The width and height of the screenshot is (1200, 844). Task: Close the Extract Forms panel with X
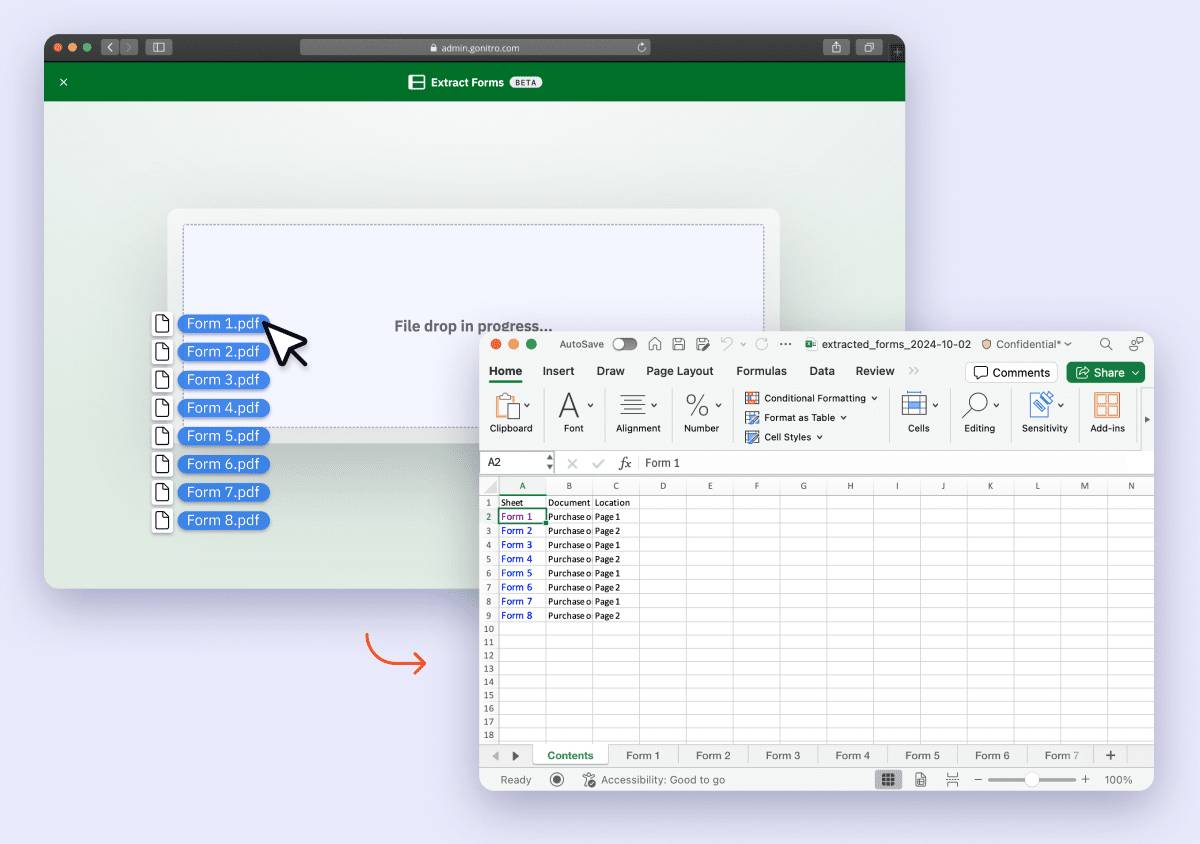click(x=64, y=82)
